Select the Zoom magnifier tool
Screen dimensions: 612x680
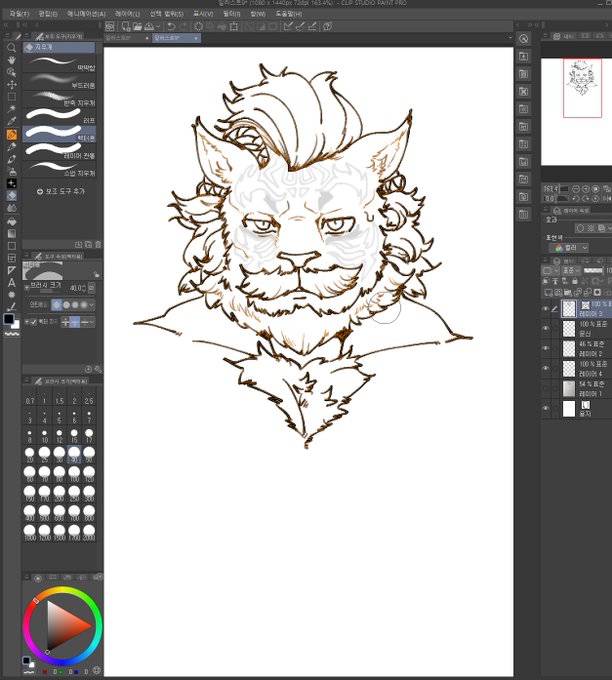click(x=12, y=47)
